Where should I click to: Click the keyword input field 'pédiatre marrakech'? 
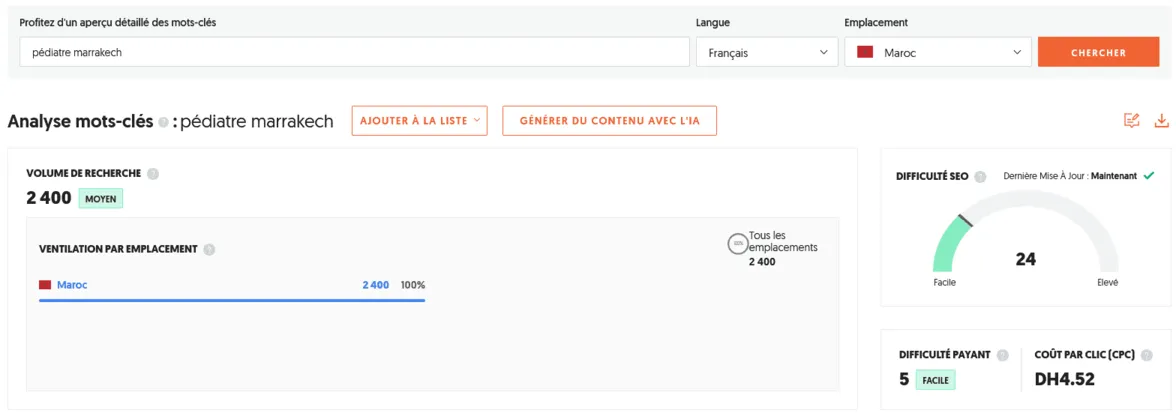pyautogui.click(x=354, y=52)
